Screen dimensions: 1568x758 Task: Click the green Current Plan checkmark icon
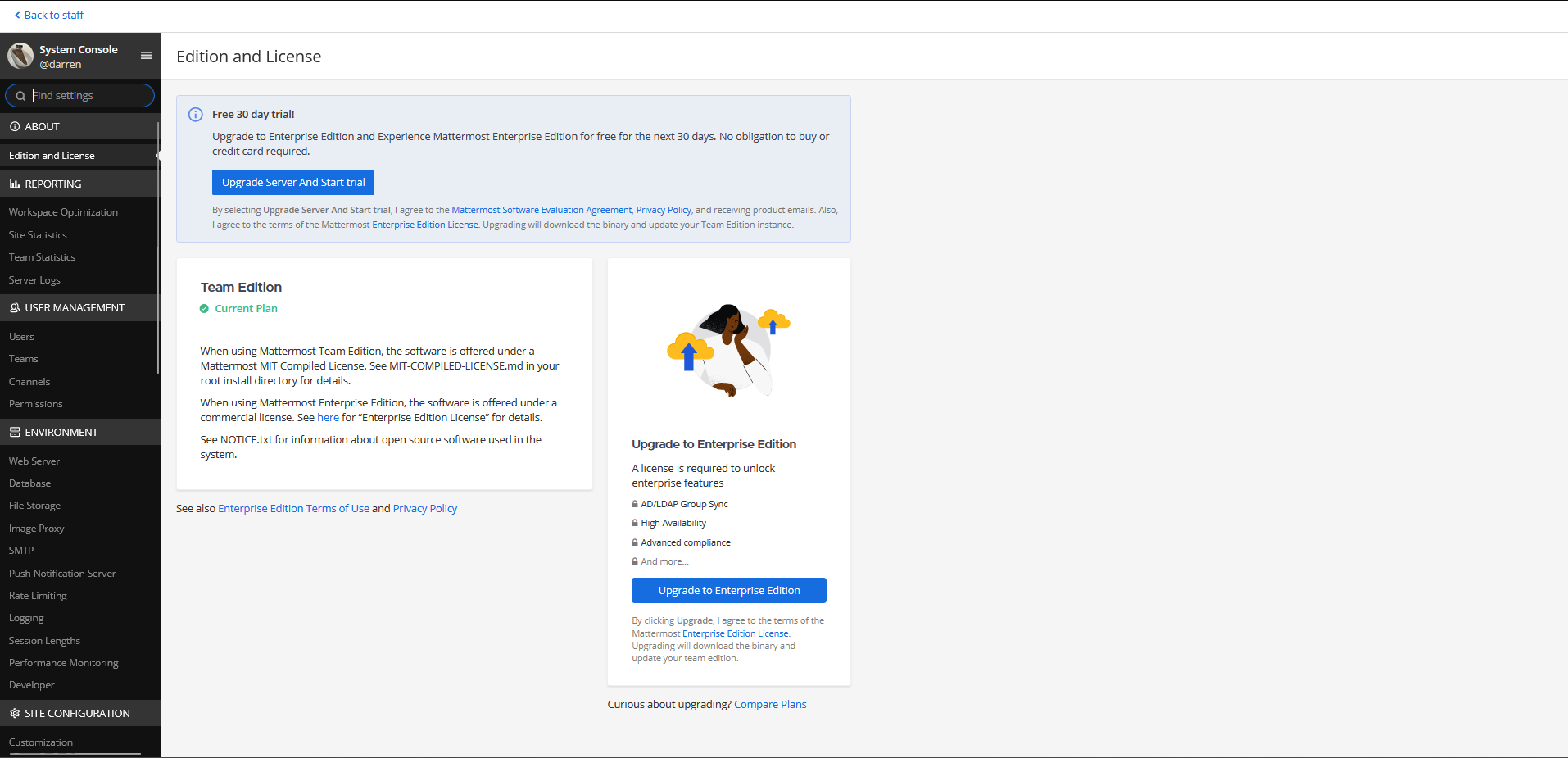205,309
